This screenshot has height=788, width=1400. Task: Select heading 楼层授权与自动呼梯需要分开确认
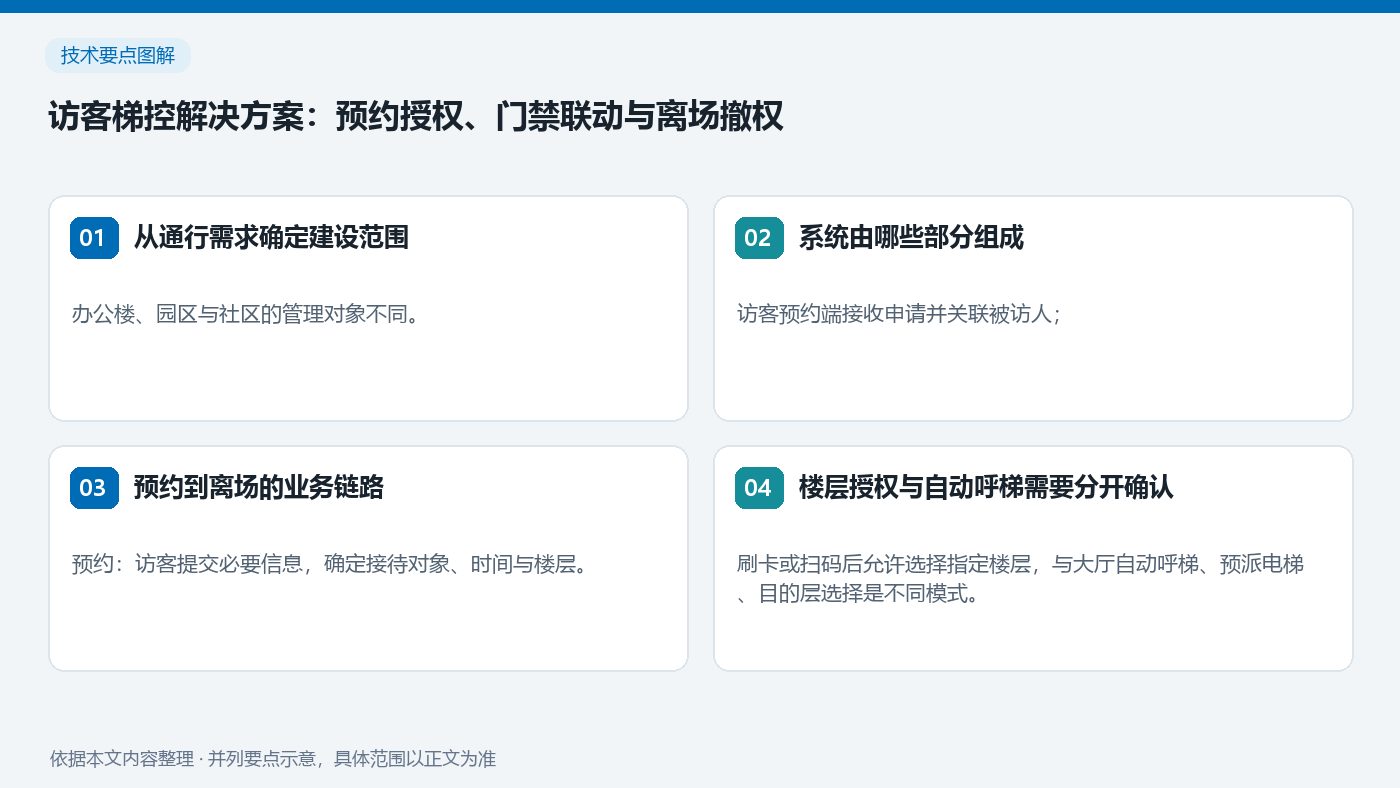click(x=986, y=488)
